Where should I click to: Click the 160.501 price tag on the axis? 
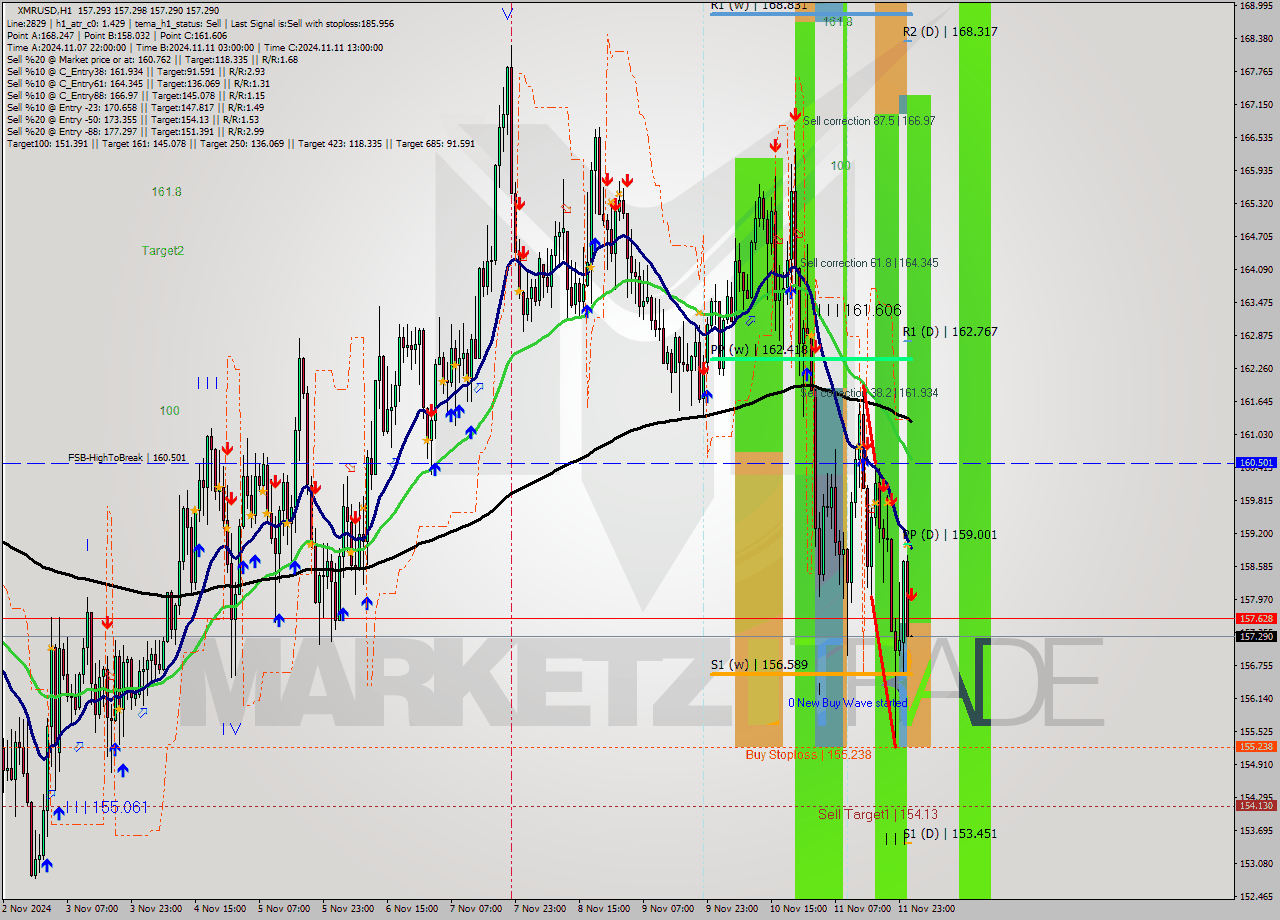tap(1256, 463)
